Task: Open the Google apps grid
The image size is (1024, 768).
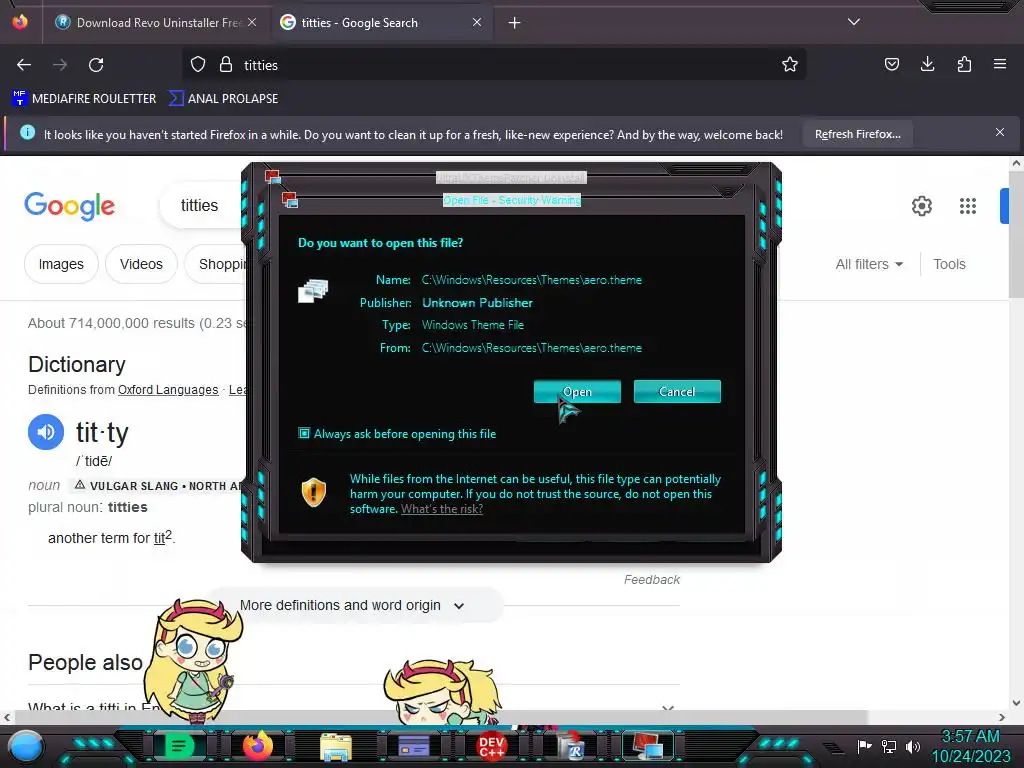Action: (x=968, y=206)
